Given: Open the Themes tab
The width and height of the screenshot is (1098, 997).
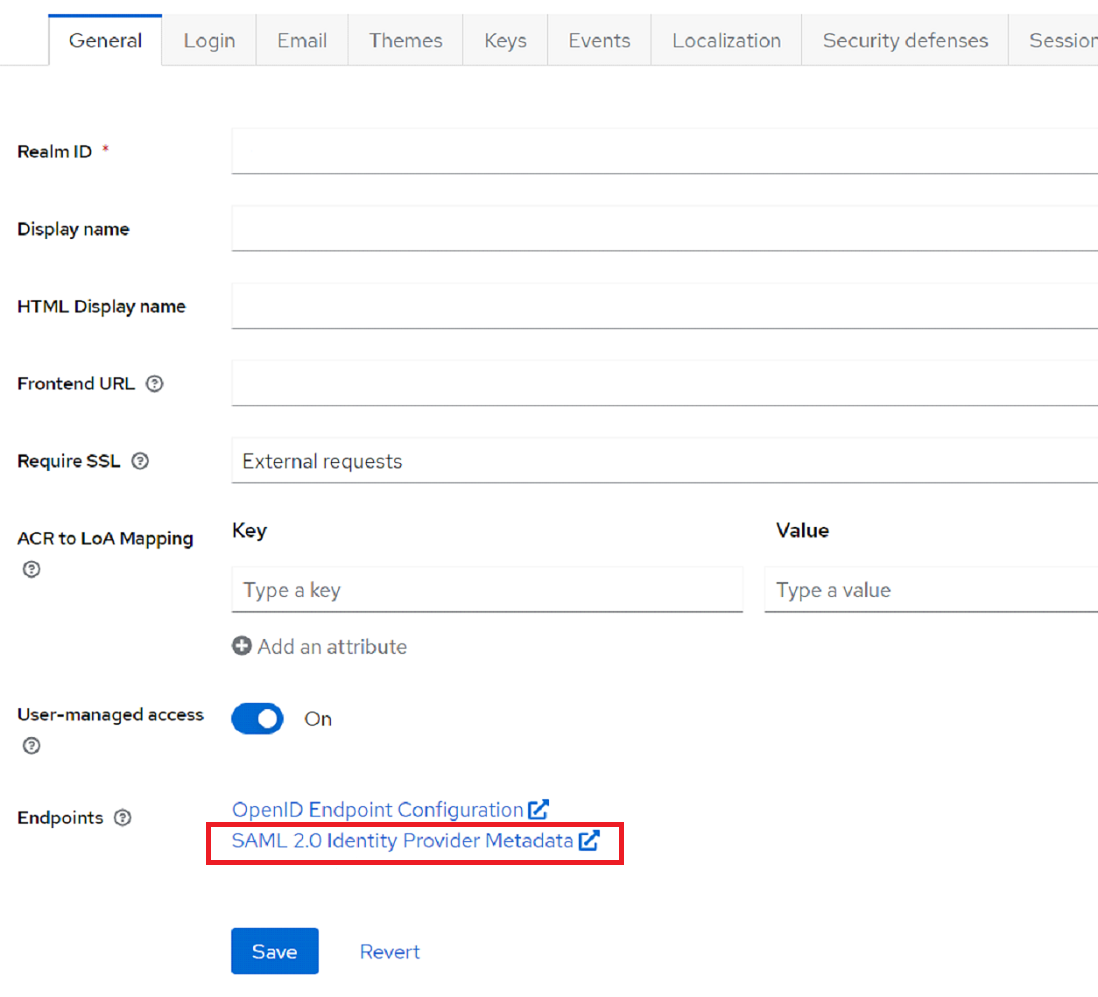Looking at the screenshot, I should (405, 41).
